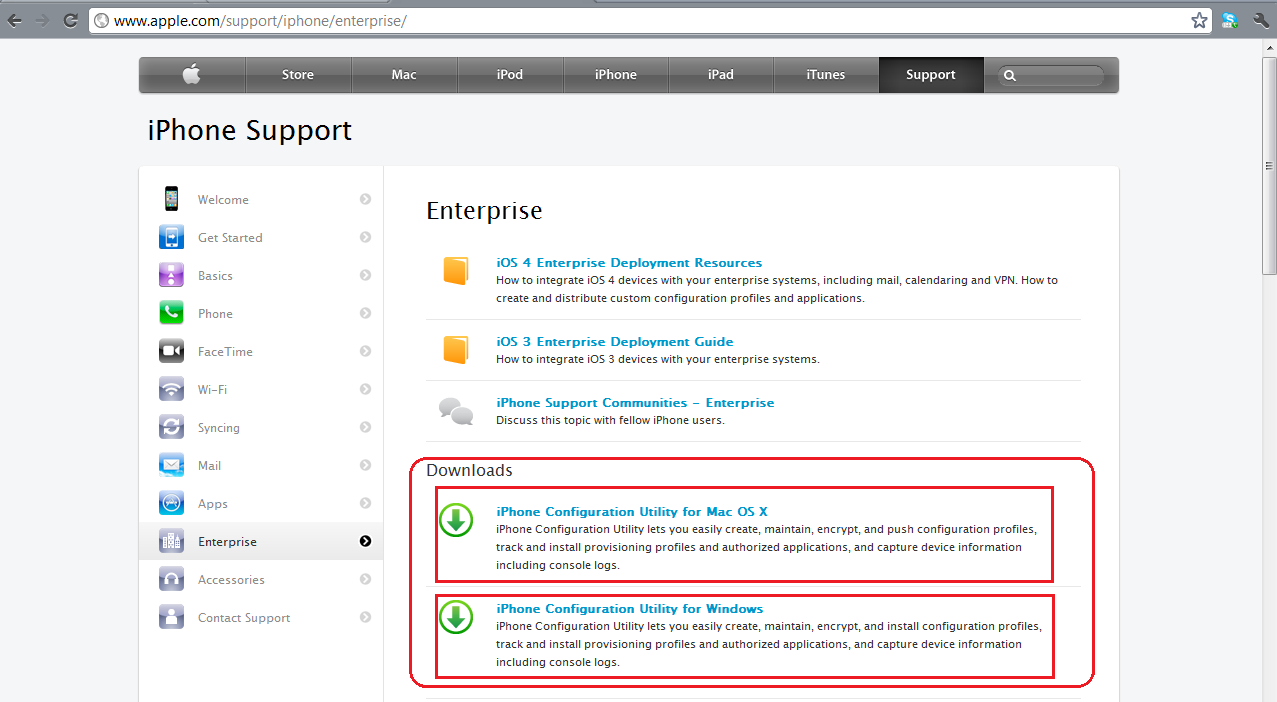Screen dimensions: 1277x702
Task: Expand the Wi-Fi row arrow
Action: [365, 389]
